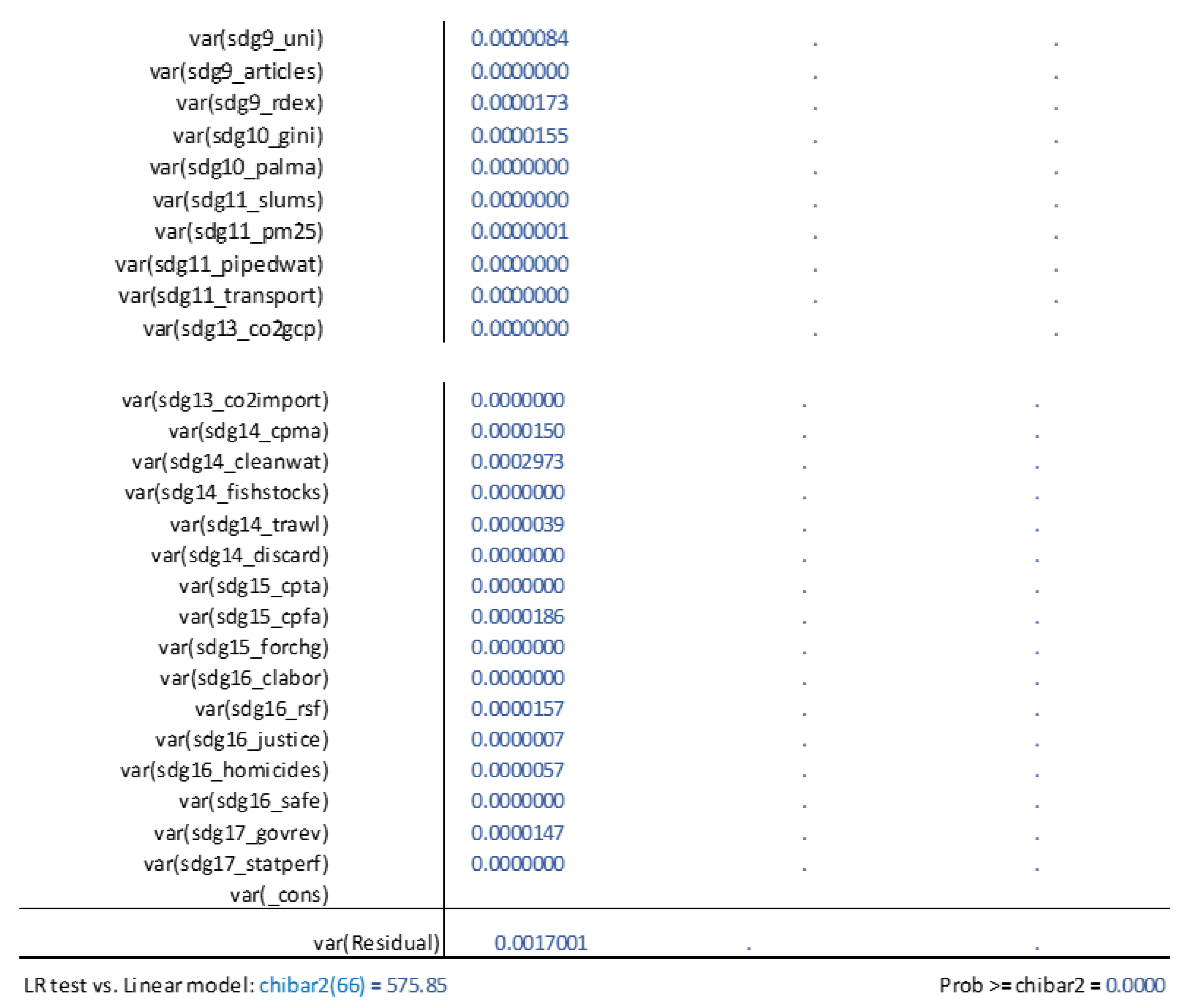
Task: Select value 0.0000147 for sdg17_govrev
Action: click(x=517, y=833)
